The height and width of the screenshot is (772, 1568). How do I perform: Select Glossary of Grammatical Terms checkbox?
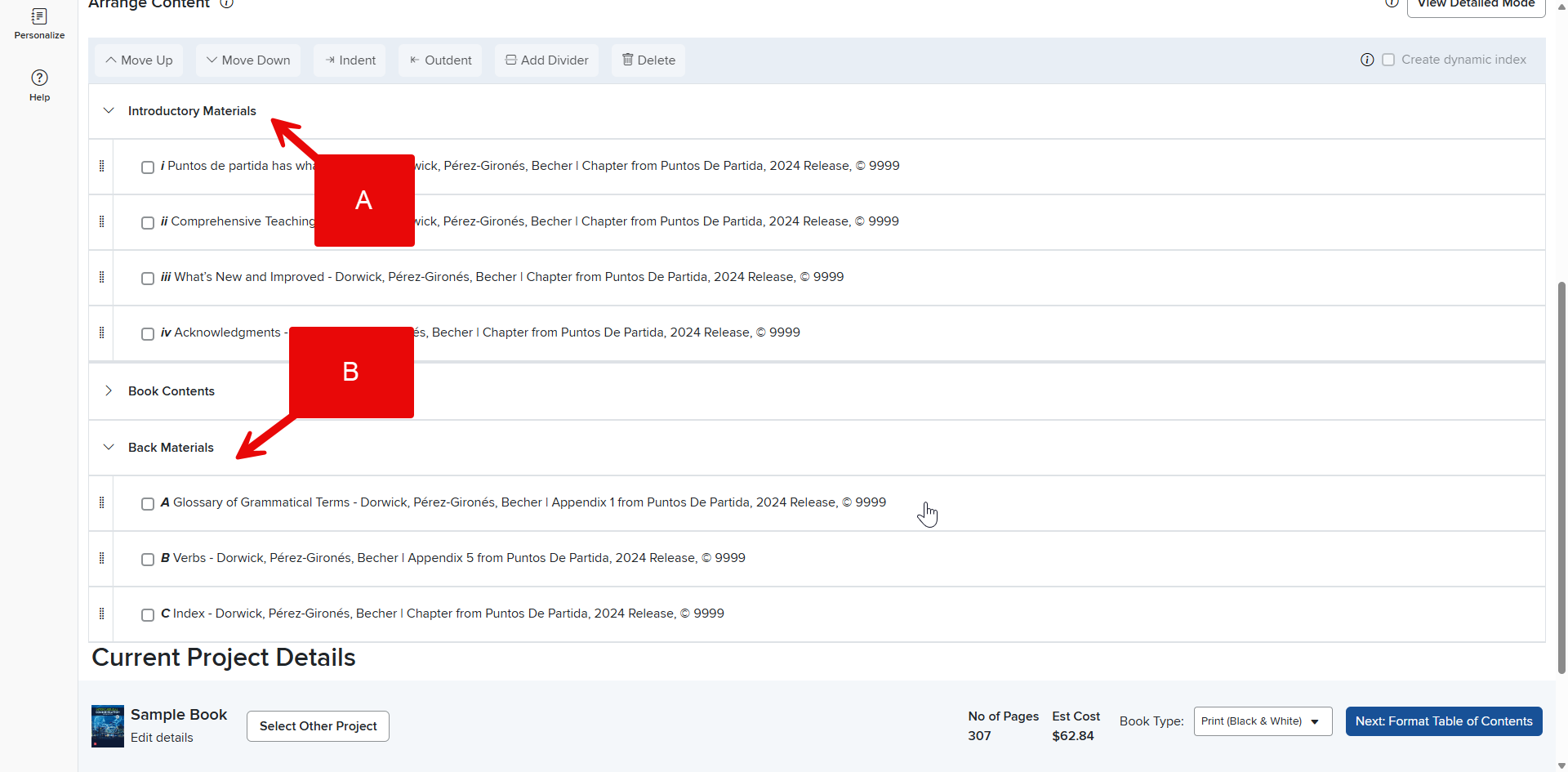[148, 504]
